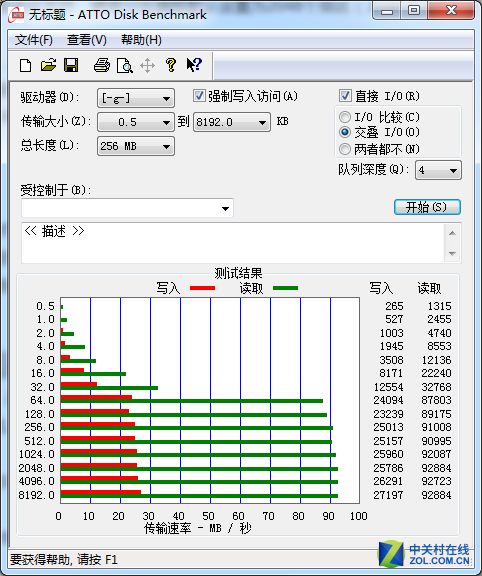
Task: Click the write value 27197
Action: 388,495
